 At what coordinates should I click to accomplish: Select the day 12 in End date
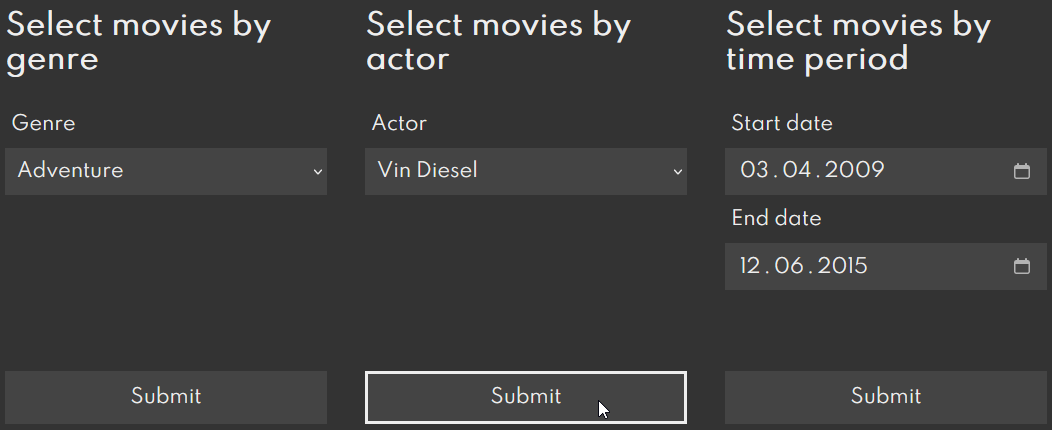click(752, 266)
